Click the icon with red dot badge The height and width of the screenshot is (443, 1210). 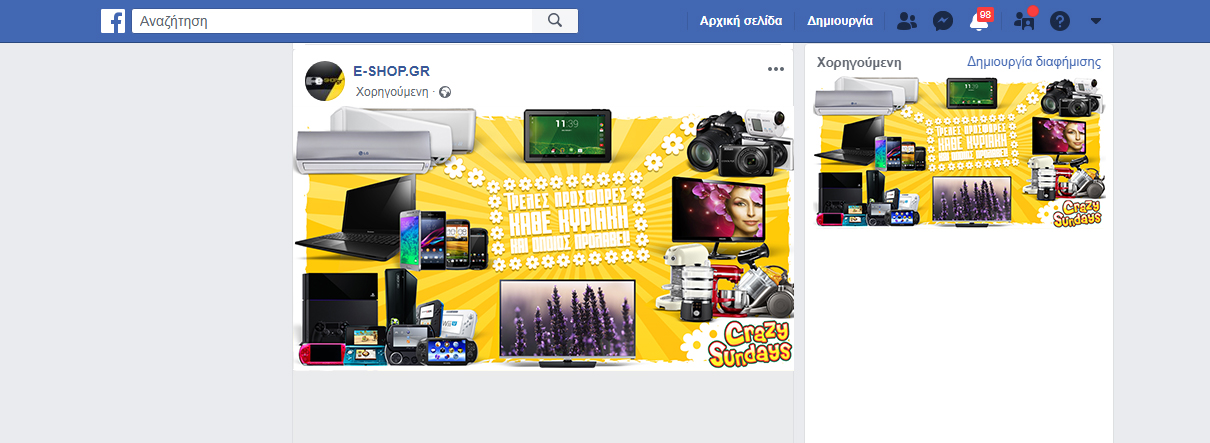pyautogui.click(x=1024, y=21)
